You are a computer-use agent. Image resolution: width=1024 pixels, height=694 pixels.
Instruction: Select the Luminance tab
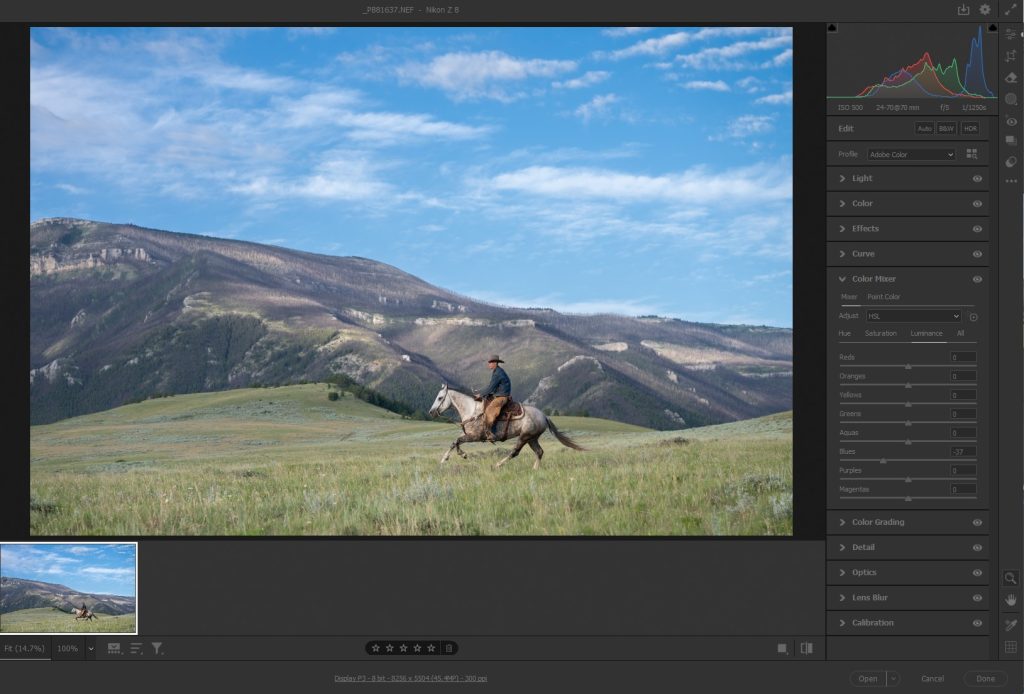[926, 334]
